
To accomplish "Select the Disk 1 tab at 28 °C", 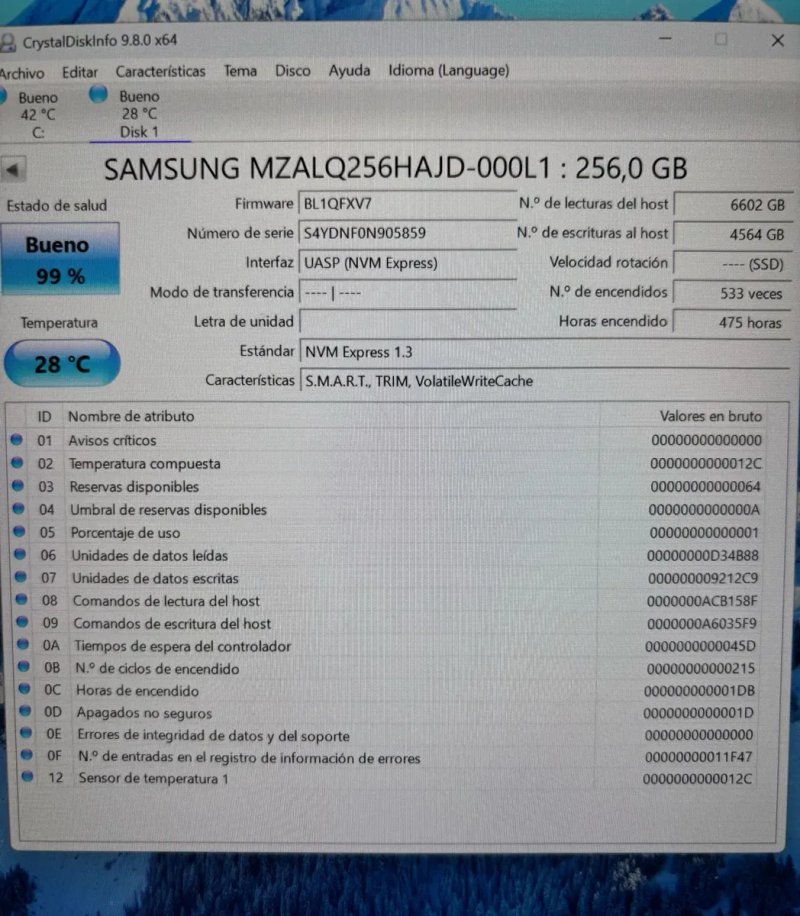I will [x=139, y=114].
